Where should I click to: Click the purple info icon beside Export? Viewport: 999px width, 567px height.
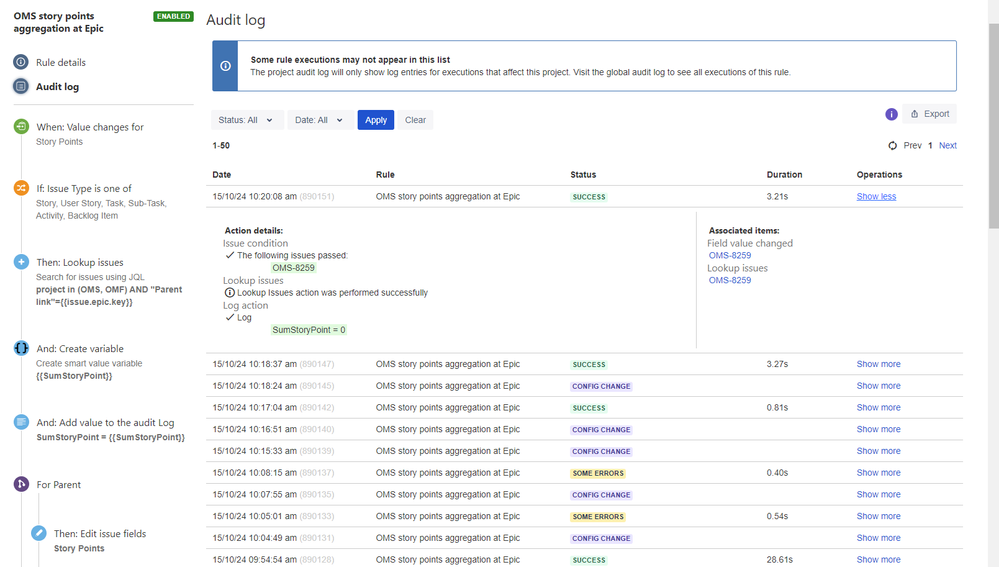pyautogui.click(x=891, y=114)
